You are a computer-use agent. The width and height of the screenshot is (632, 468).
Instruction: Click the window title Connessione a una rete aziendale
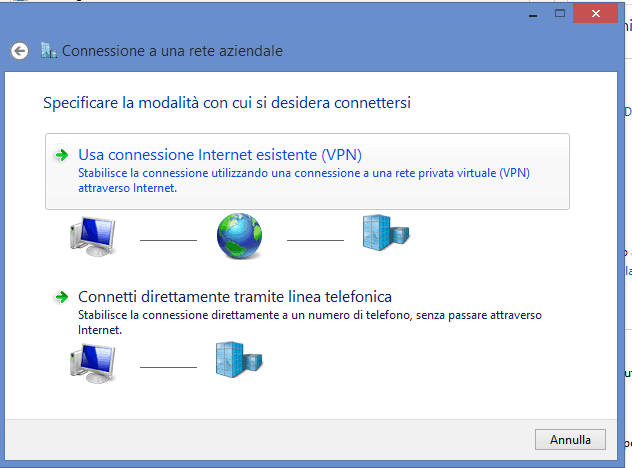coord(172,51)
